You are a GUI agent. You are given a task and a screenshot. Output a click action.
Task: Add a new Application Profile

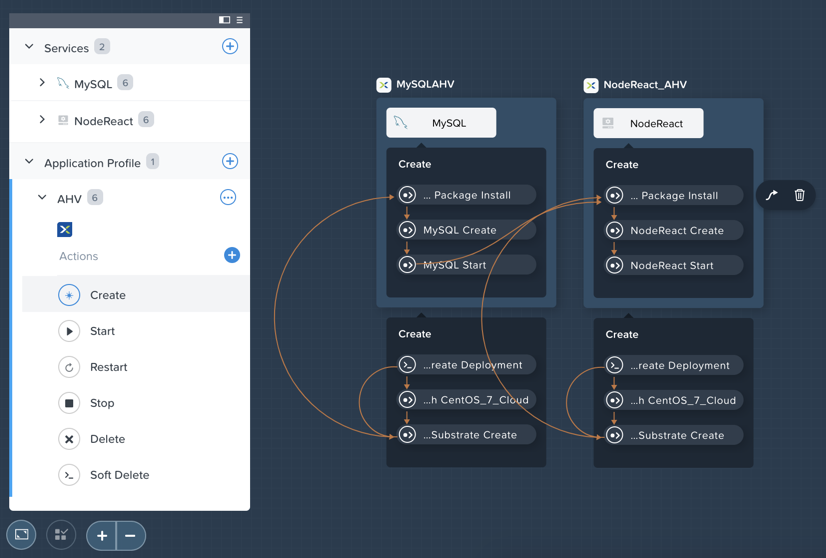(x=230, y=161)
